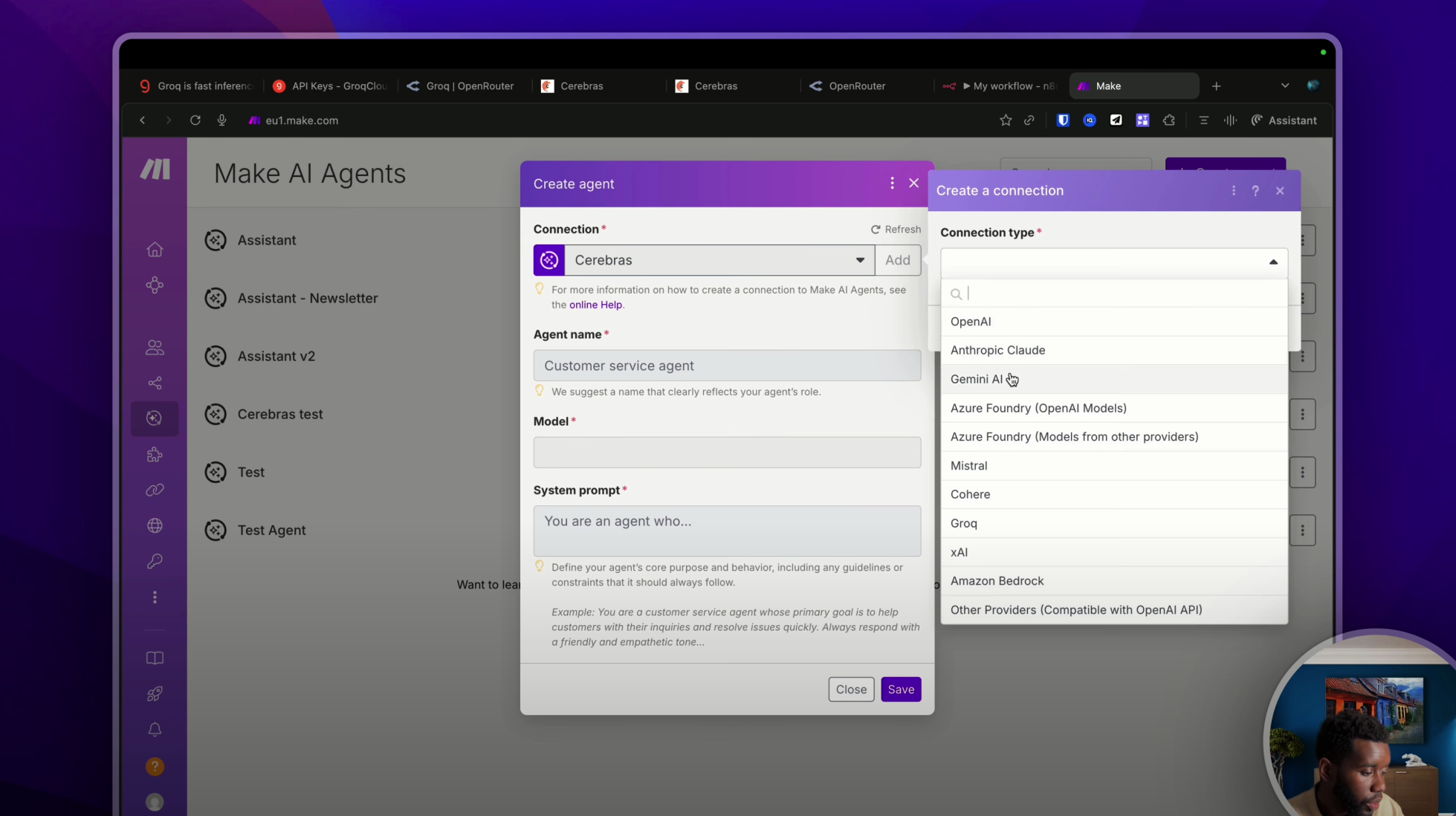The width and height of the screenshot is (1456, 816).
Task: Open a new browser tab
Action: 1216,86
